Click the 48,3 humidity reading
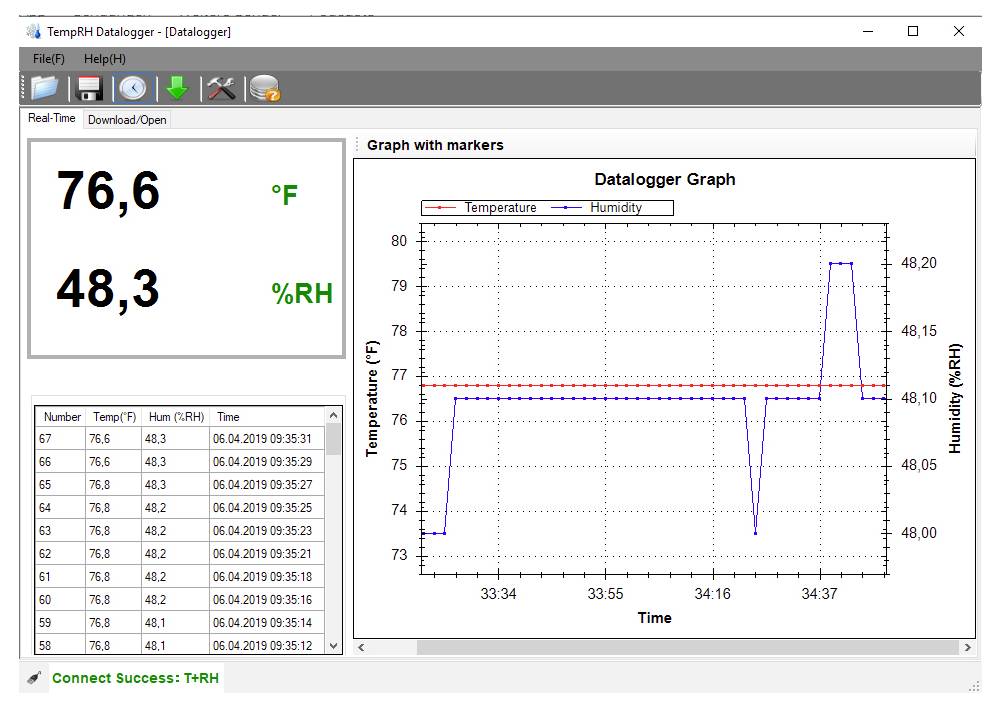This screenshot has height=707, width=1001. (108, 289)
